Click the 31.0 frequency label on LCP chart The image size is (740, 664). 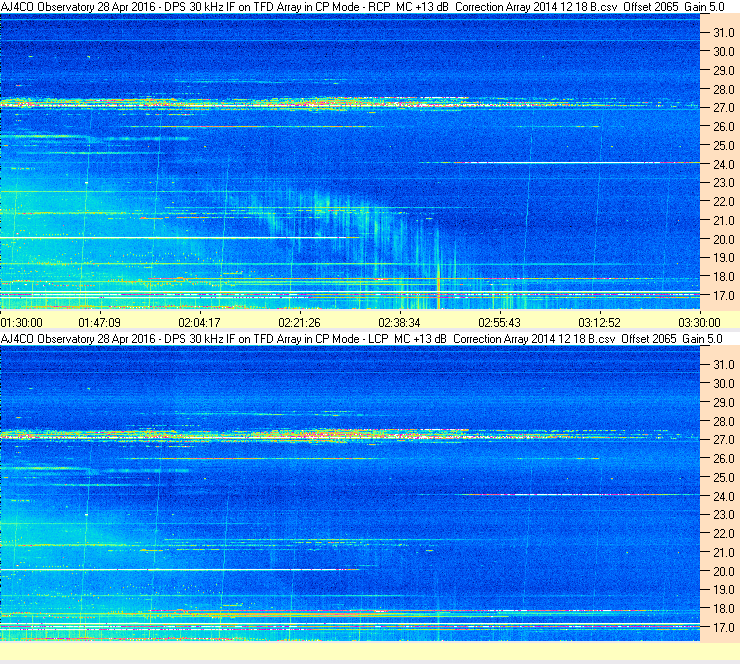click(x=723, y=364)
